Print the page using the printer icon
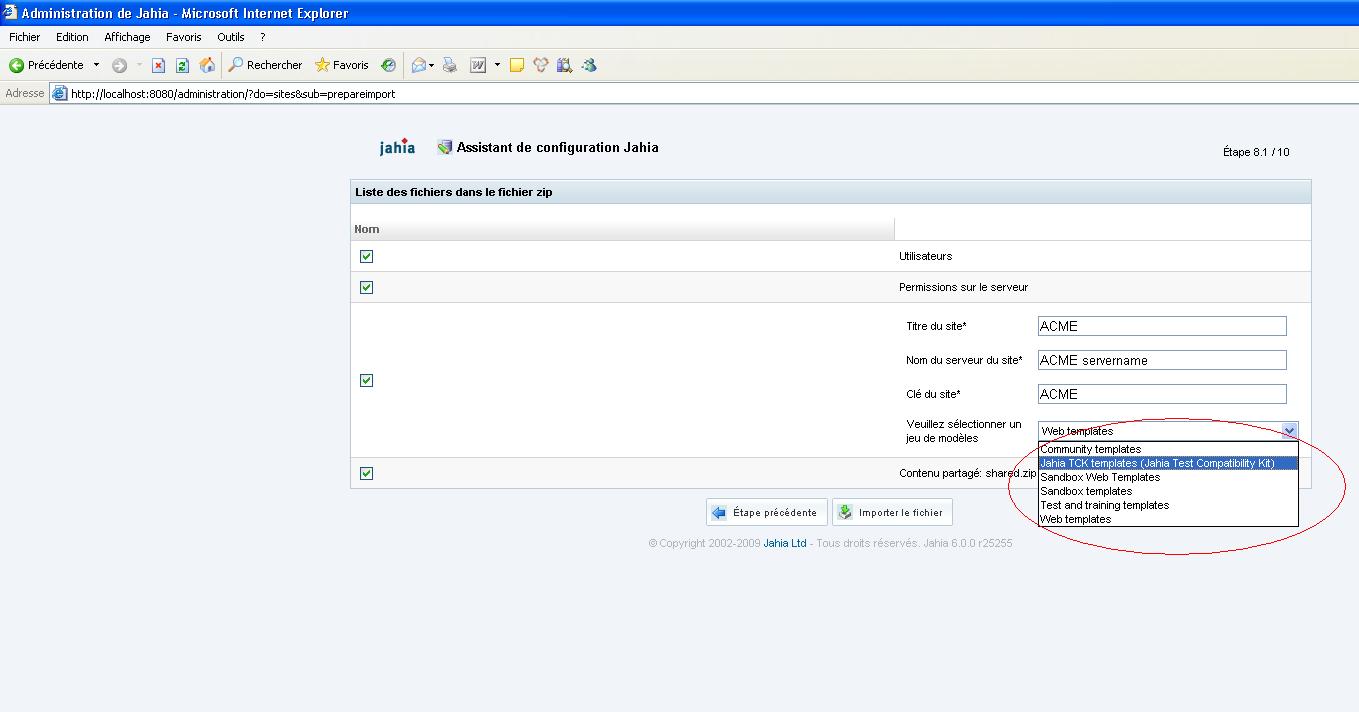The image size is (1359, 712). pos(450,65)
